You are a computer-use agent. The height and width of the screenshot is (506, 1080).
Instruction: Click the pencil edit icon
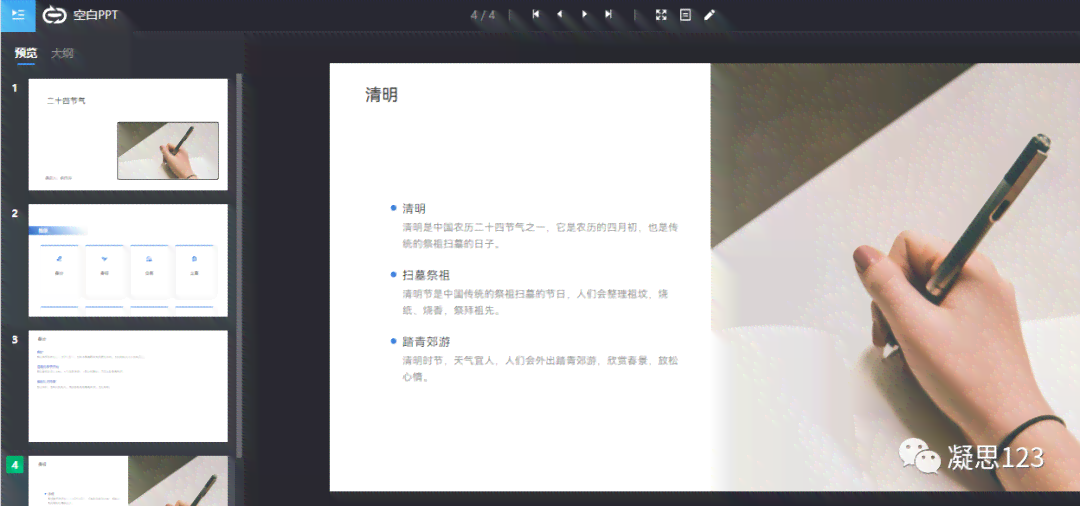click(x=709, y=14)
